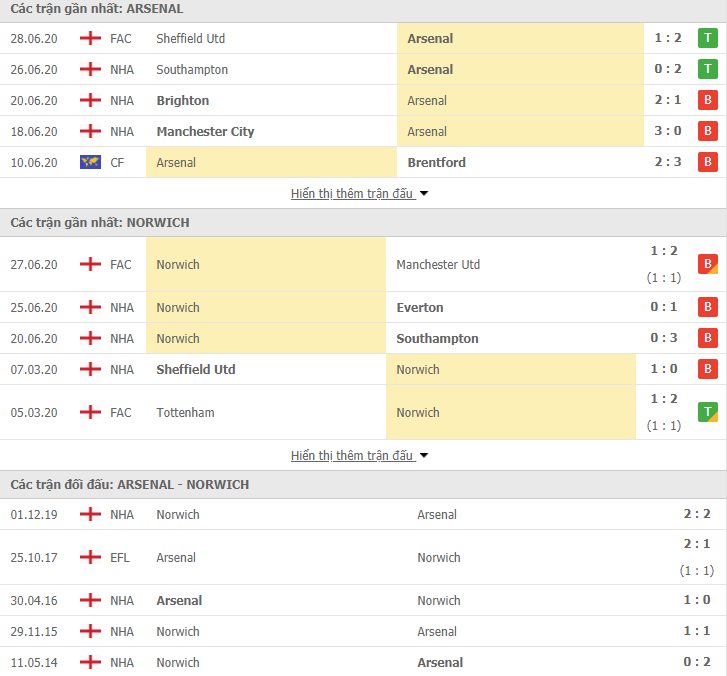Click England flag on 25.10.17 EFL row
This screenshot has height=676, width=727.
(90, 557)
